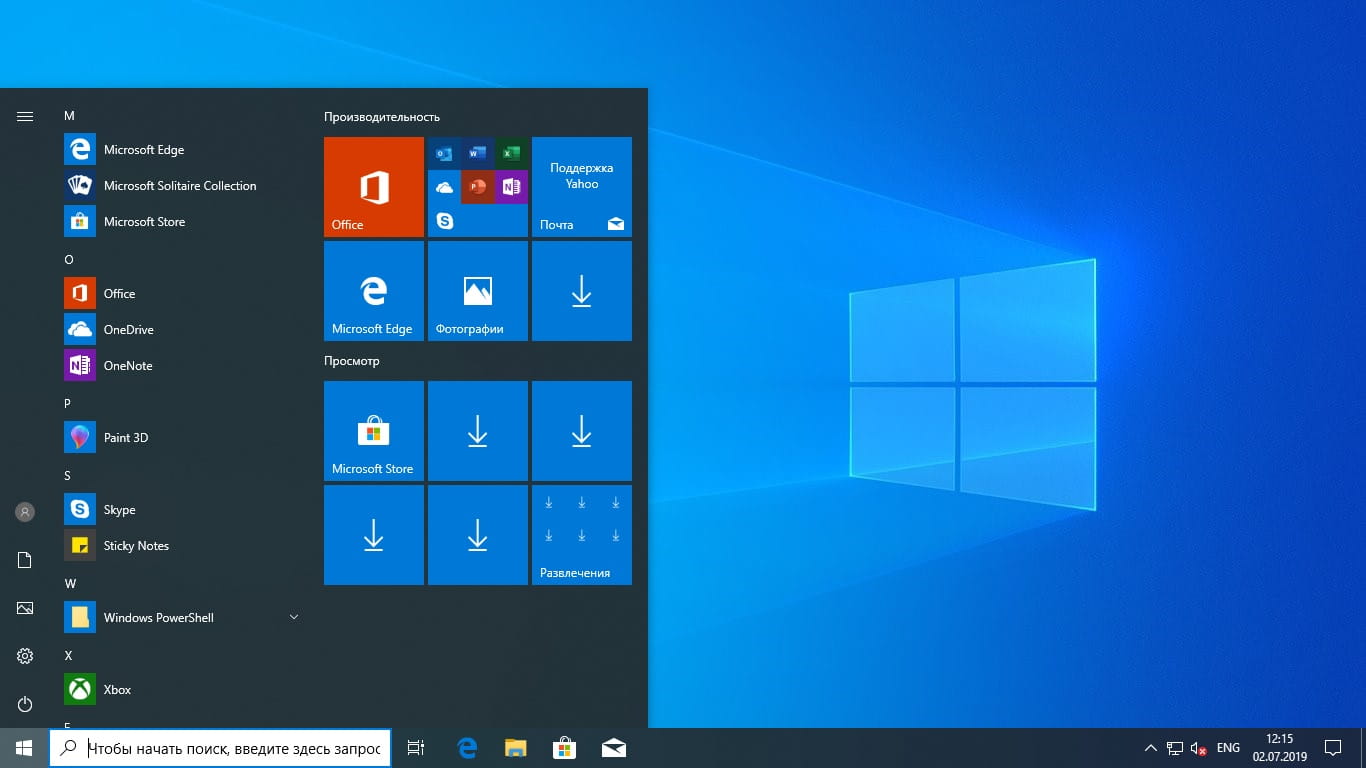
Task: Click the user account avatar icon
Action: pos(25,512)
